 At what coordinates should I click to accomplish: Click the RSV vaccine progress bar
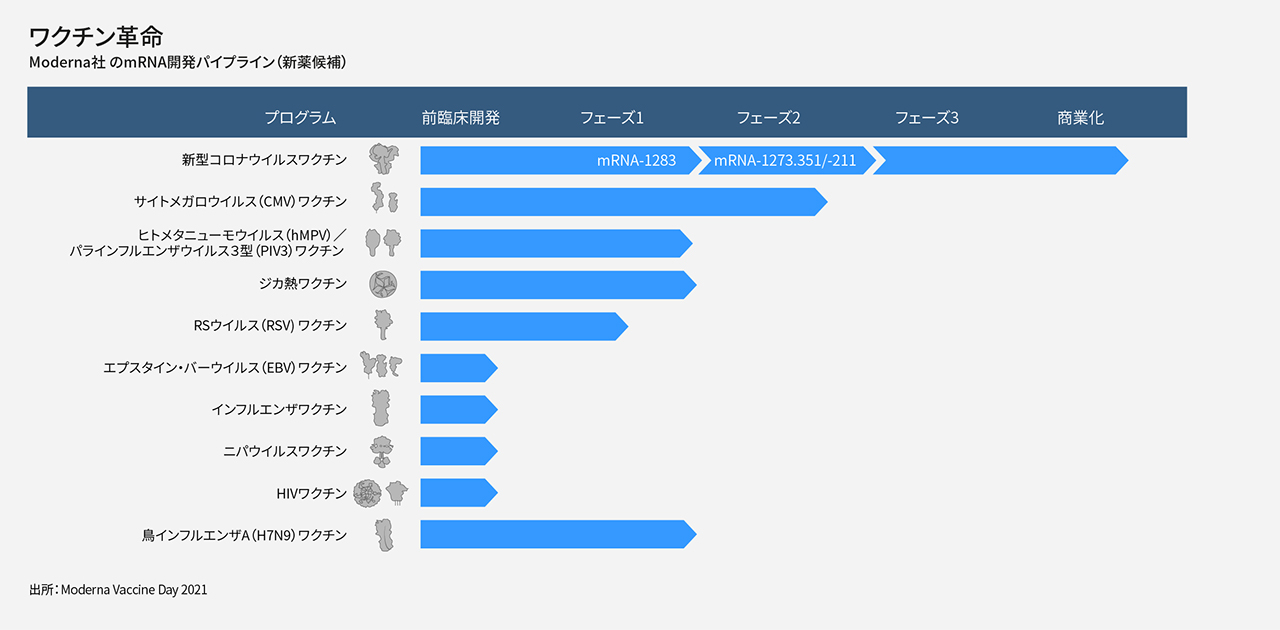point(520,326)
